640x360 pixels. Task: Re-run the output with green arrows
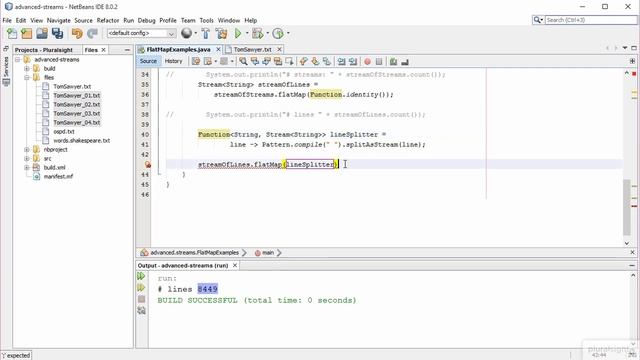(x=141, y=276)
